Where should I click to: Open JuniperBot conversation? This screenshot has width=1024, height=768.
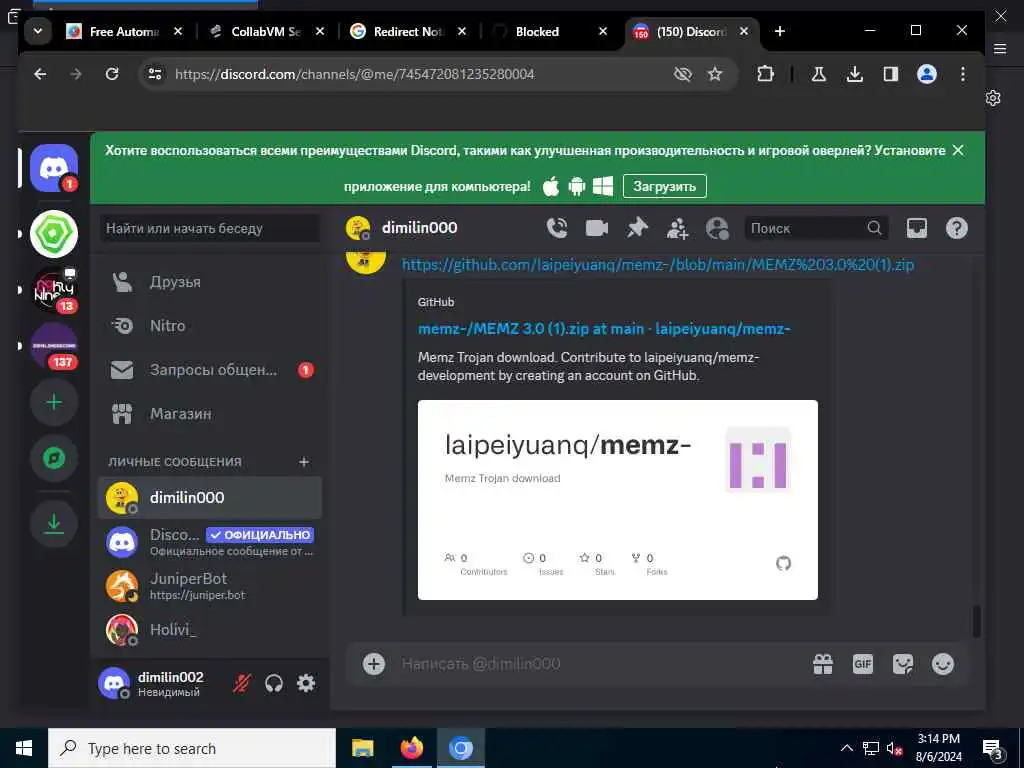pyautogui.click(x=210, y=586)
